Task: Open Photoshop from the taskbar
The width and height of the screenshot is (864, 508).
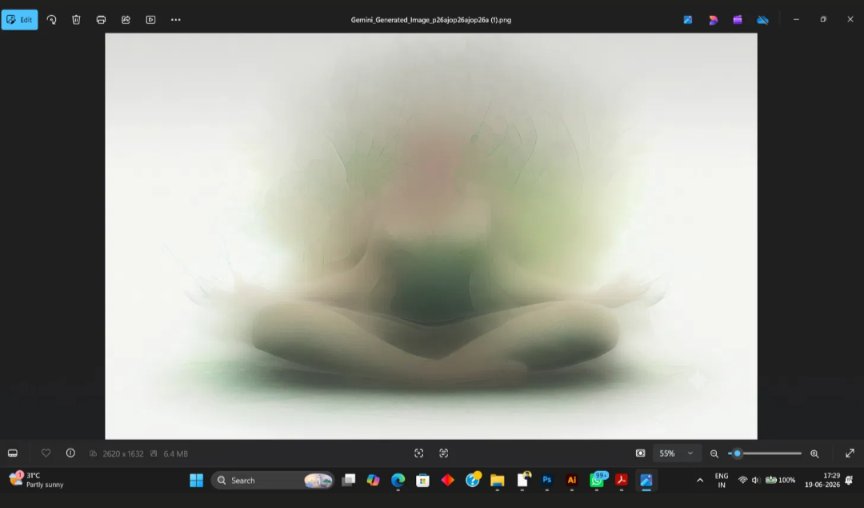Action: tap(547, 480)
